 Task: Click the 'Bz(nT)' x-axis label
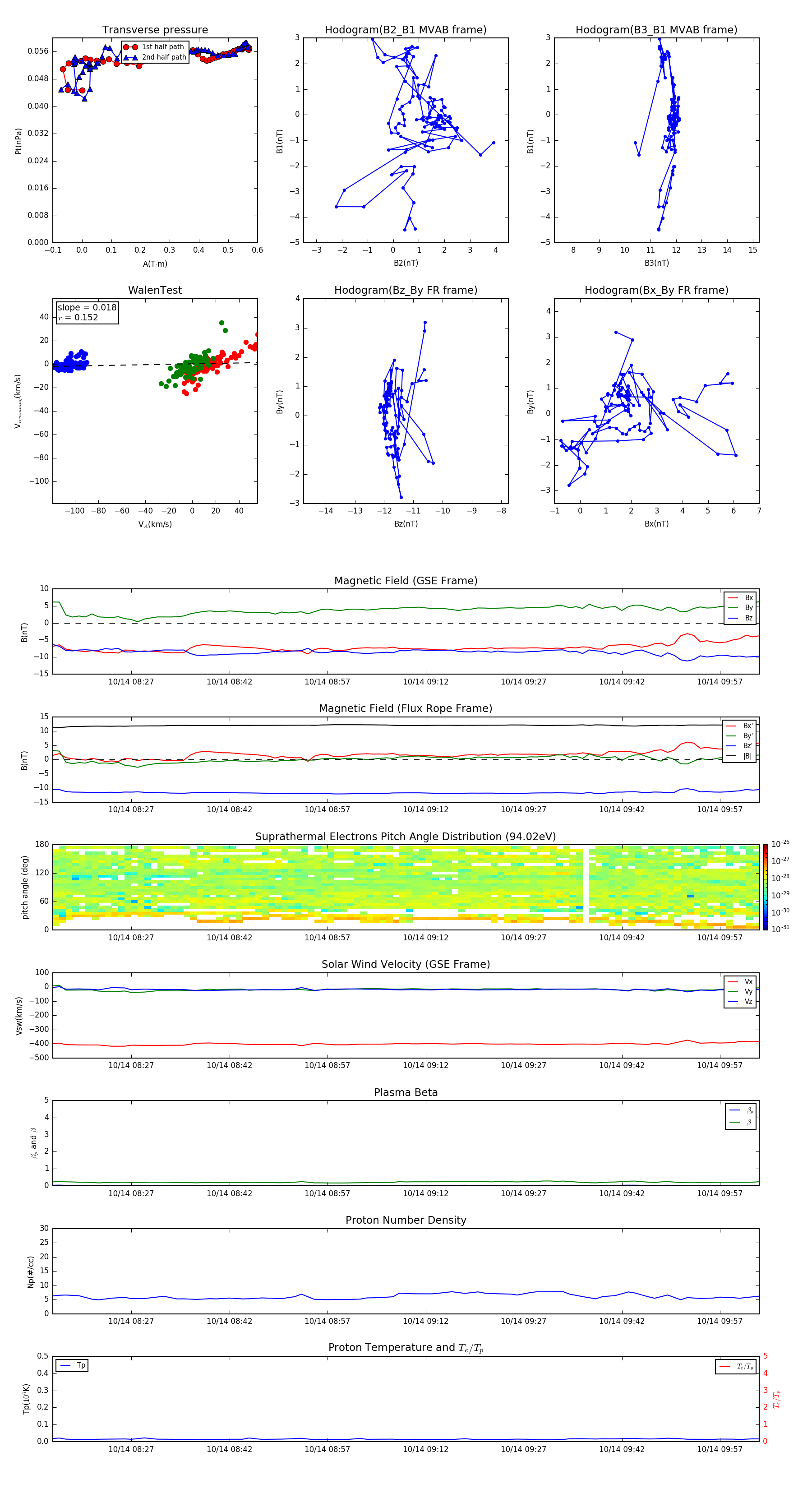406,524
